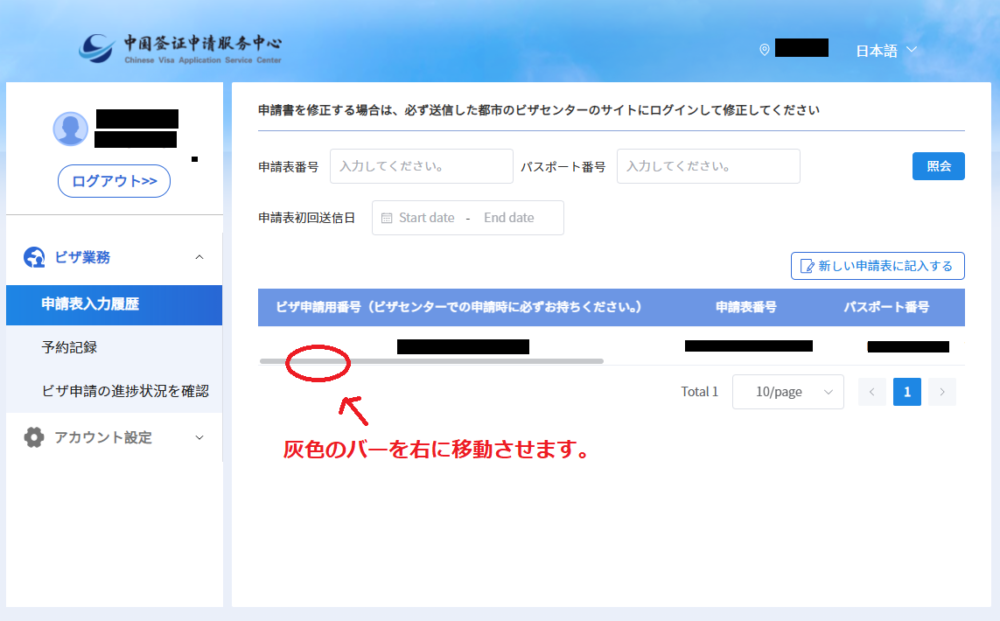
Task: Click the アカウント設定 gear icon
Action: coord(34,437)
